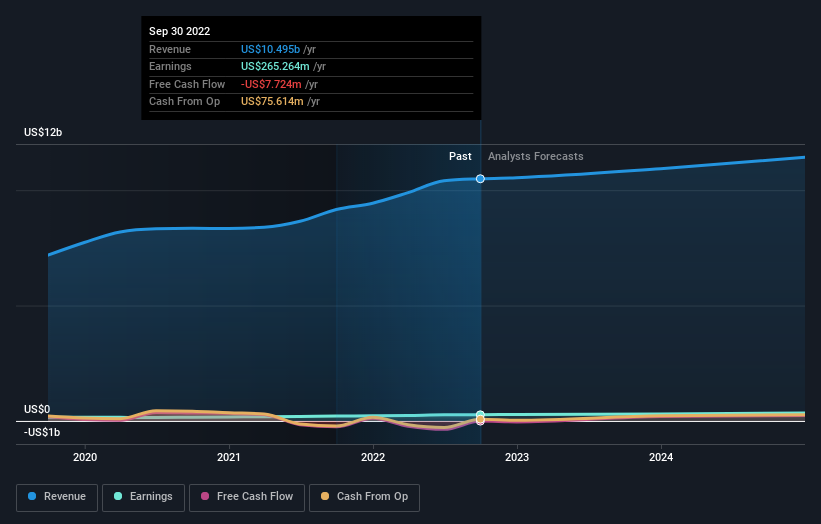This screenshot has height=524, width=821.
Task: Click the 'Free Cash Flow' label in tooltip
Action: pyautogui.click(x=187, y=84)
